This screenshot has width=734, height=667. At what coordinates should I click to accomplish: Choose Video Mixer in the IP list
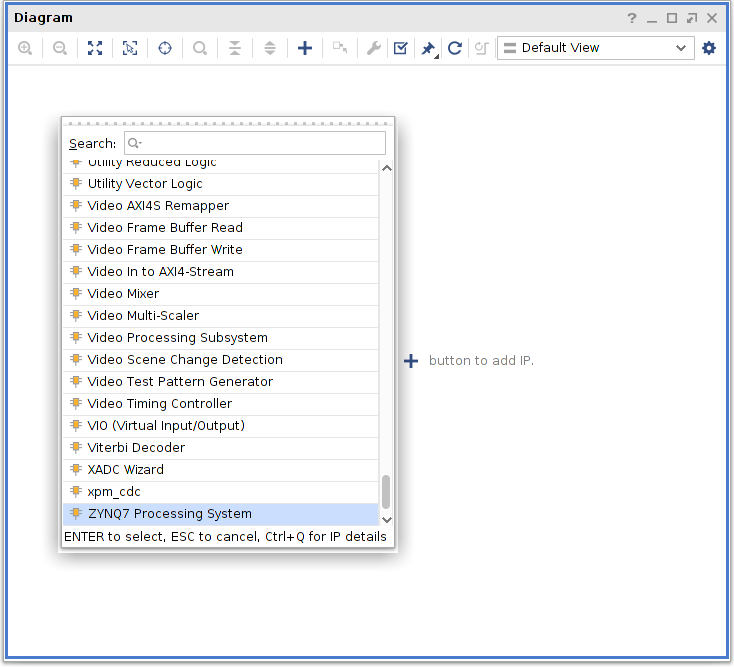[x=123, y=294]
